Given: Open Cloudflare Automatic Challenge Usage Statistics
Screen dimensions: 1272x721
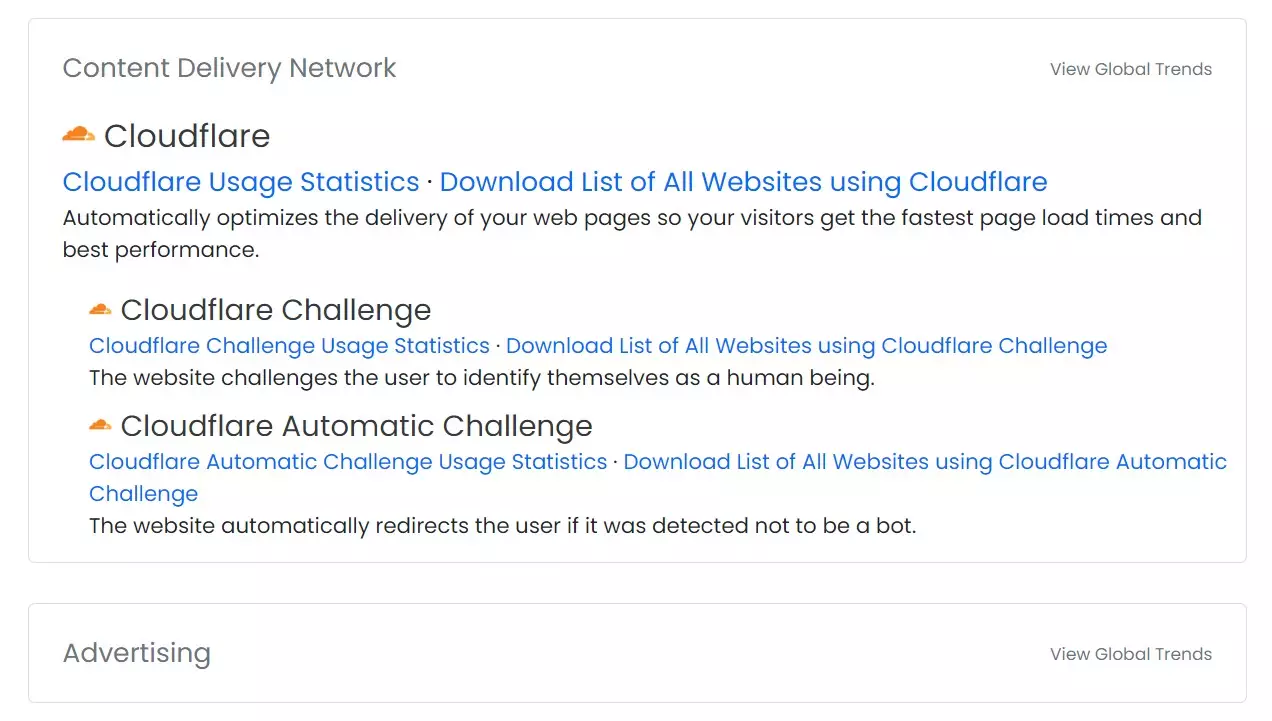Looking at the screenshot, I should pos(348,462).
